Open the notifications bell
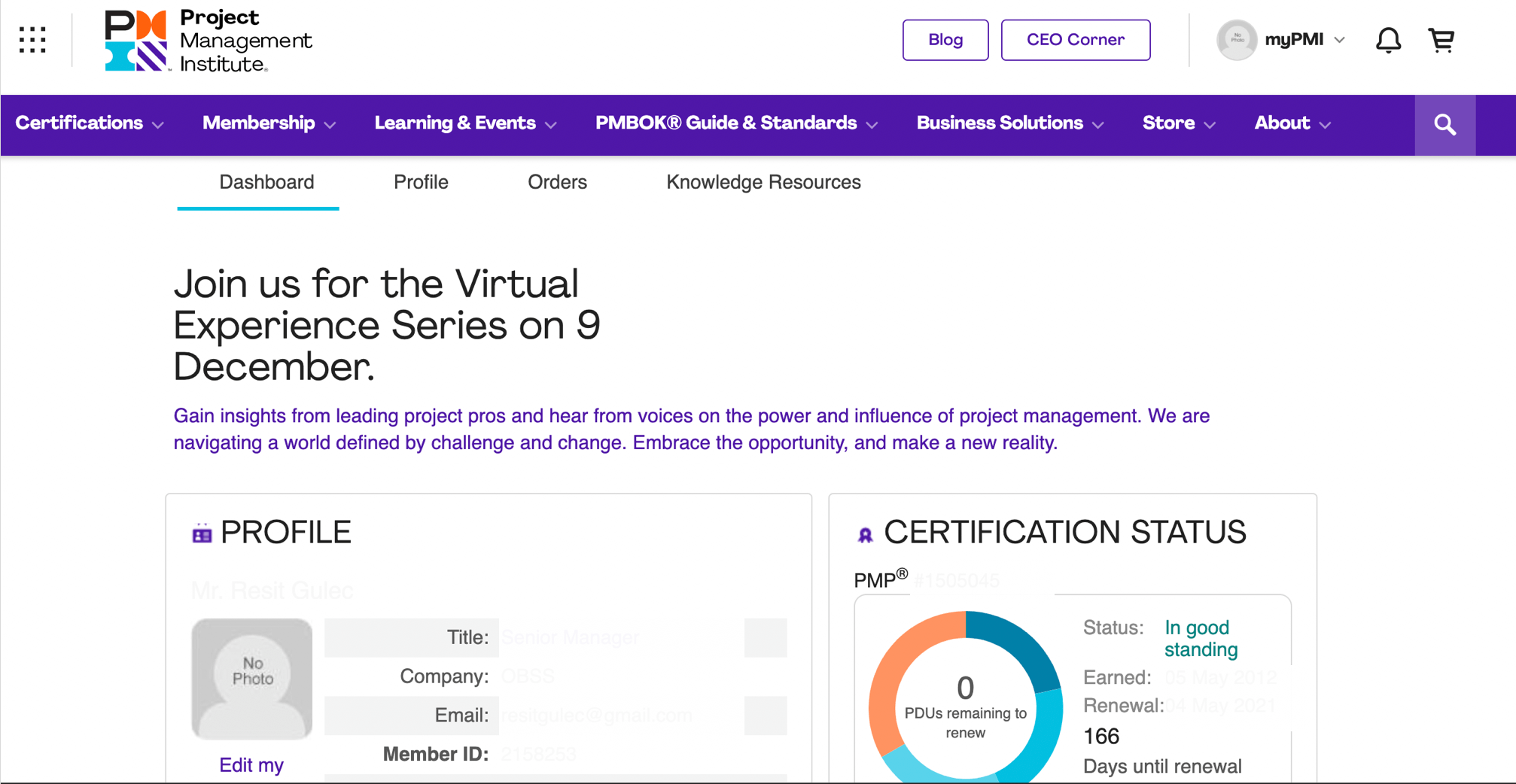 click(1389, 40)
